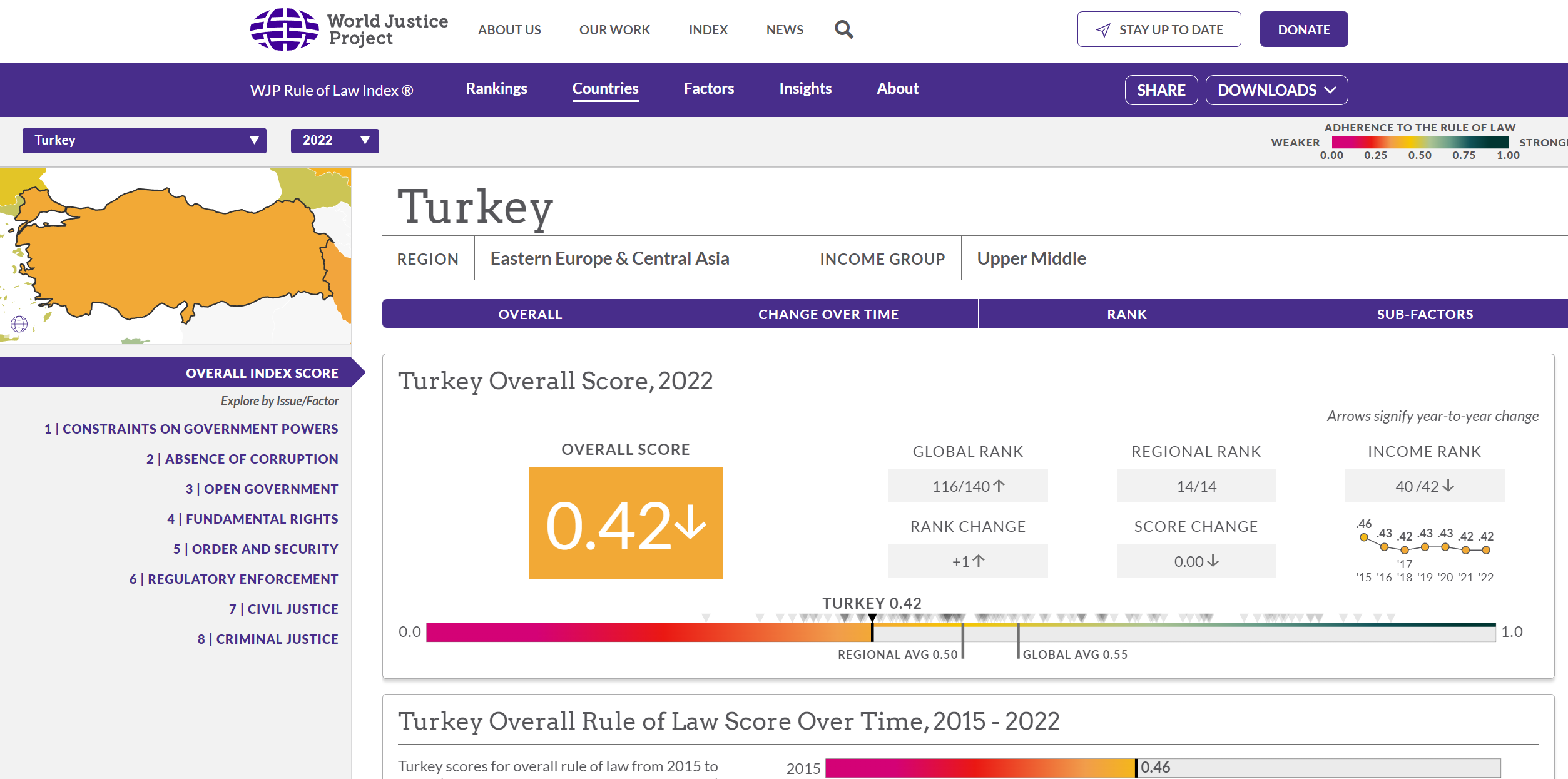The width and height of the screenshot is (1568, 779).
Task: Click the global rank up arrow
Action: point(999,486)
